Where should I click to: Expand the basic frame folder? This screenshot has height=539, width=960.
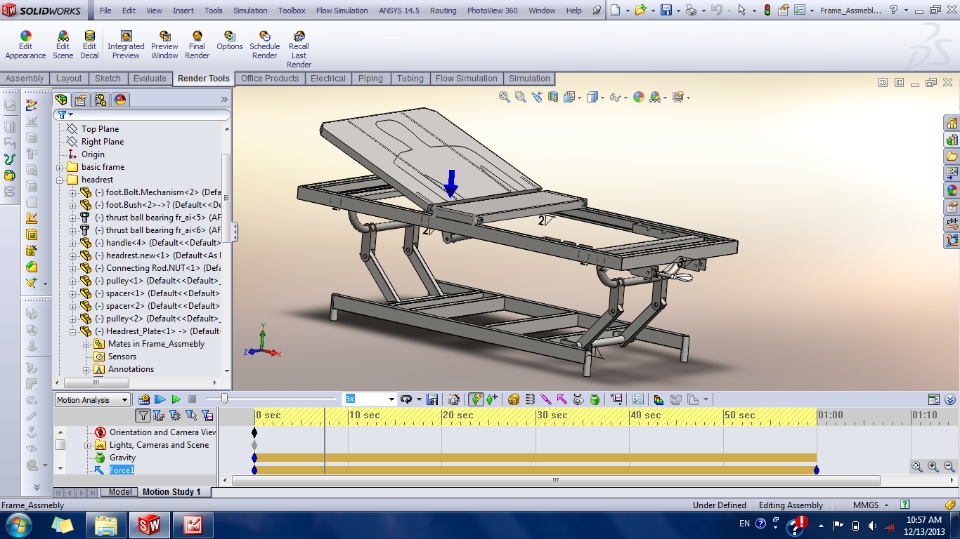60,167
